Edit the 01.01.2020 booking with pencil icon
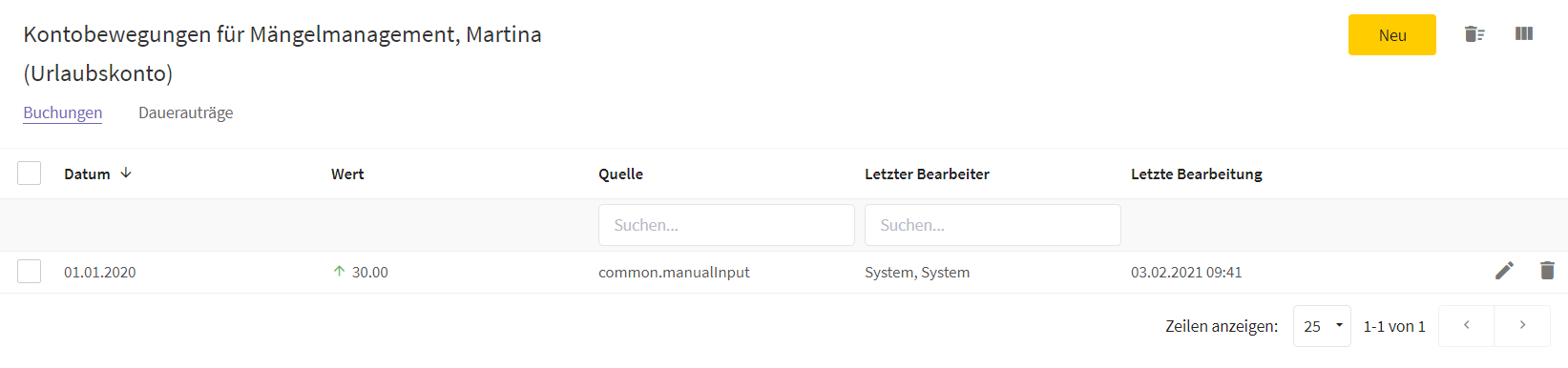The height and width of the screenshot is (368, 1568). [x=1504, y=271]
